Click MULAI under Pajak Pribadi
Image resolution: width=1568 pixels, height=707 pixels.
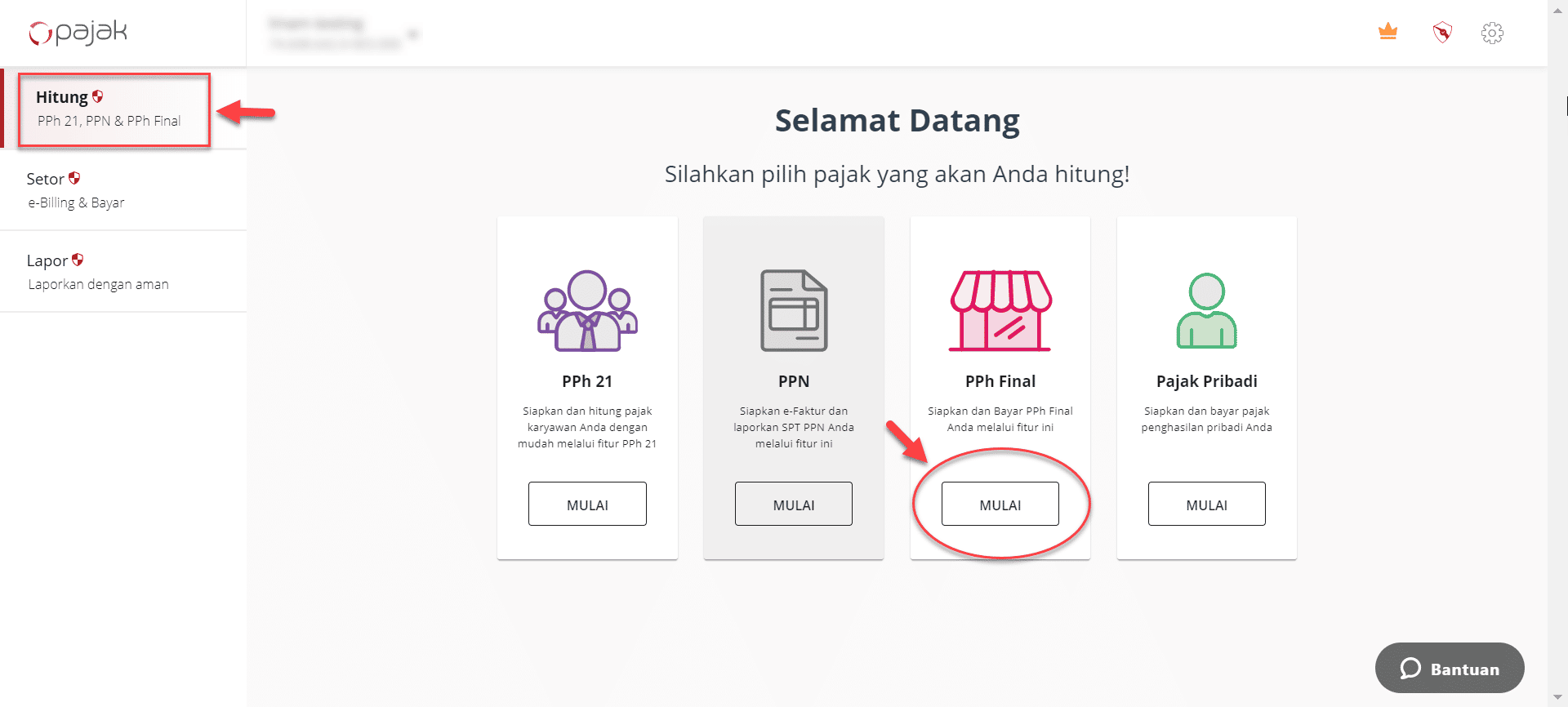click(1207, 504)
